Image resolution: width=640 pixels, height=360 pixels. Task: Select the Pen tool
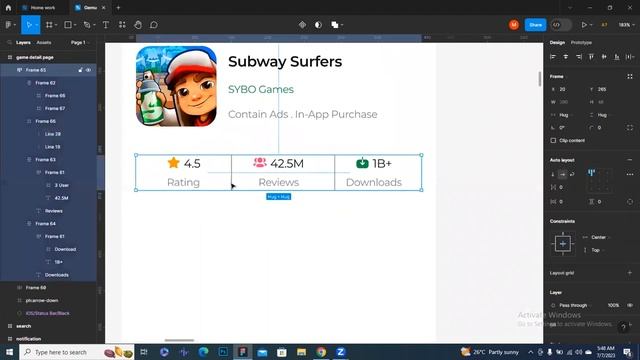click(87, 25)
